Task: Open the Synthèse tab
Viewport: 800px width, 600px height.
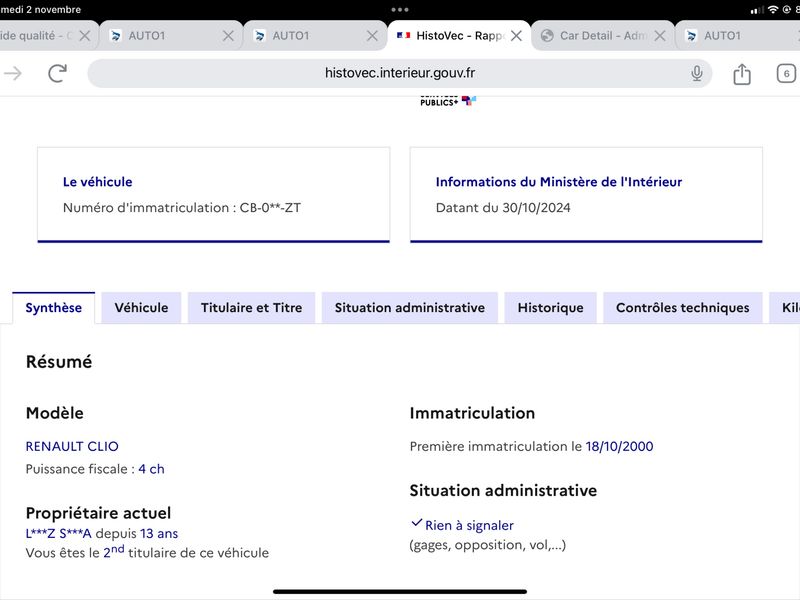Action: [54, 308]
